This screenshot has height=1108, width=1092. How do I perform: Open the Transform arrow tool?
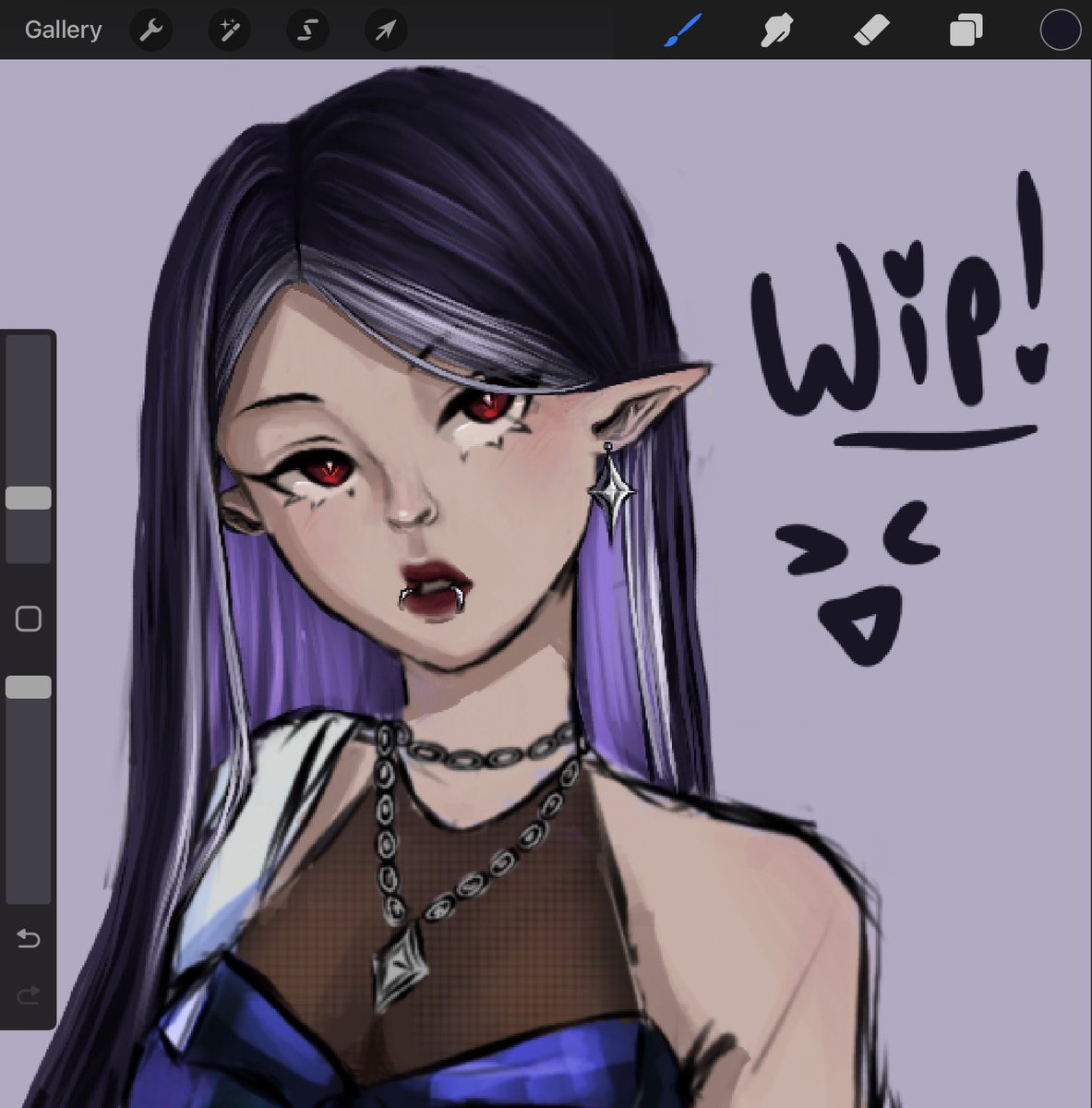coord(386,29)
